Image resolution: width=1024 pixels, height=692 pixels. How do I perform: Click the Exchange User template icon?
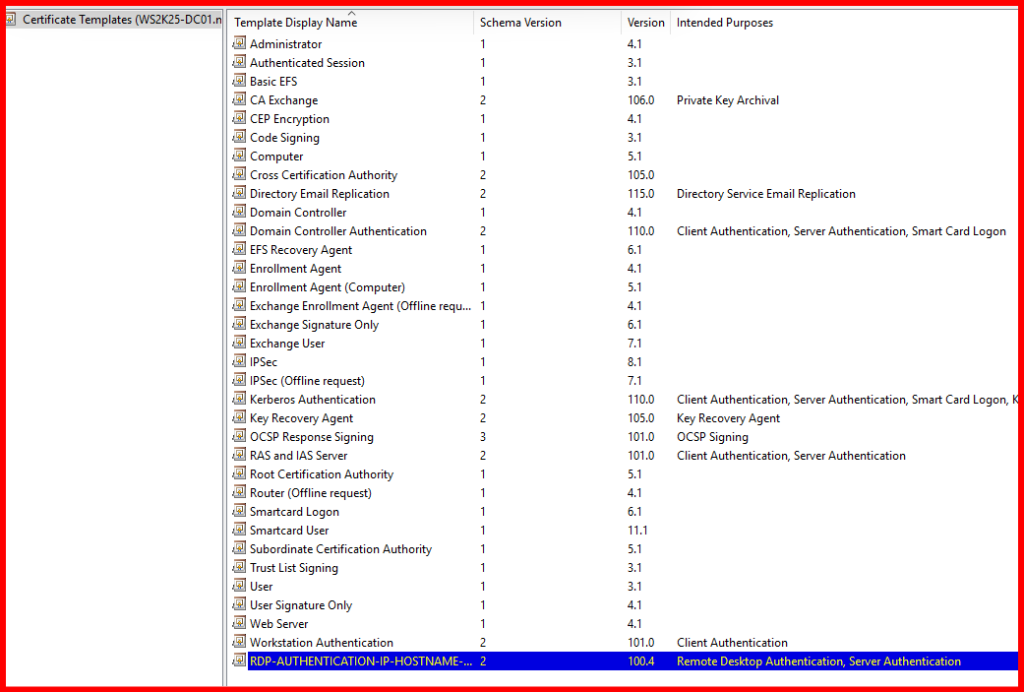click(x=239, y=343)
